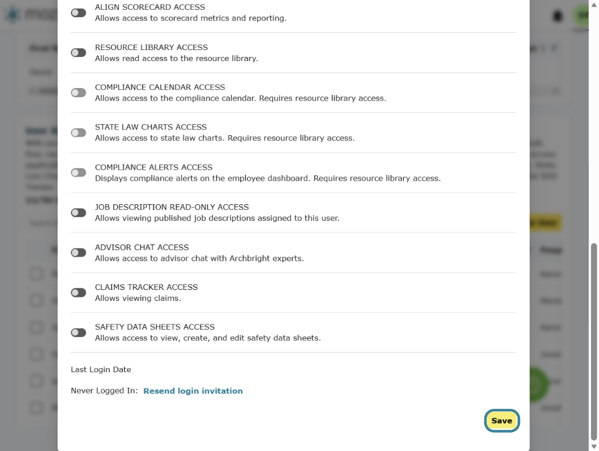Viewport: 599px width, 451px height.
Task: Click the yellow Save button
Action: (x=502, y=421)
